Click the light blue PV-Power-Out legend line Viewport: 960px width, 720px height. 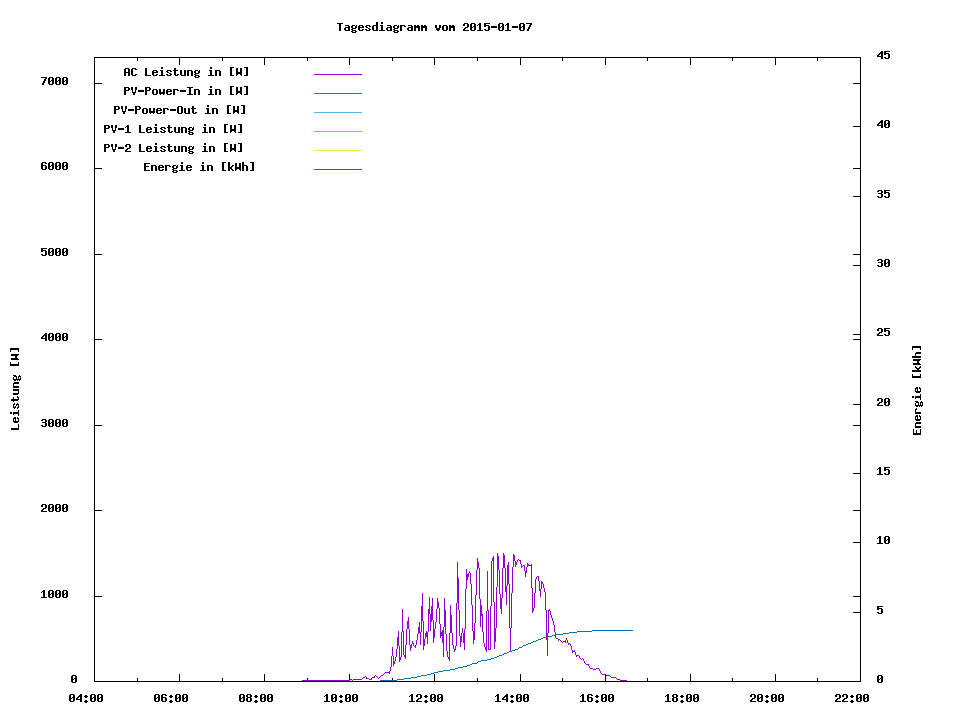pos(337,112)
